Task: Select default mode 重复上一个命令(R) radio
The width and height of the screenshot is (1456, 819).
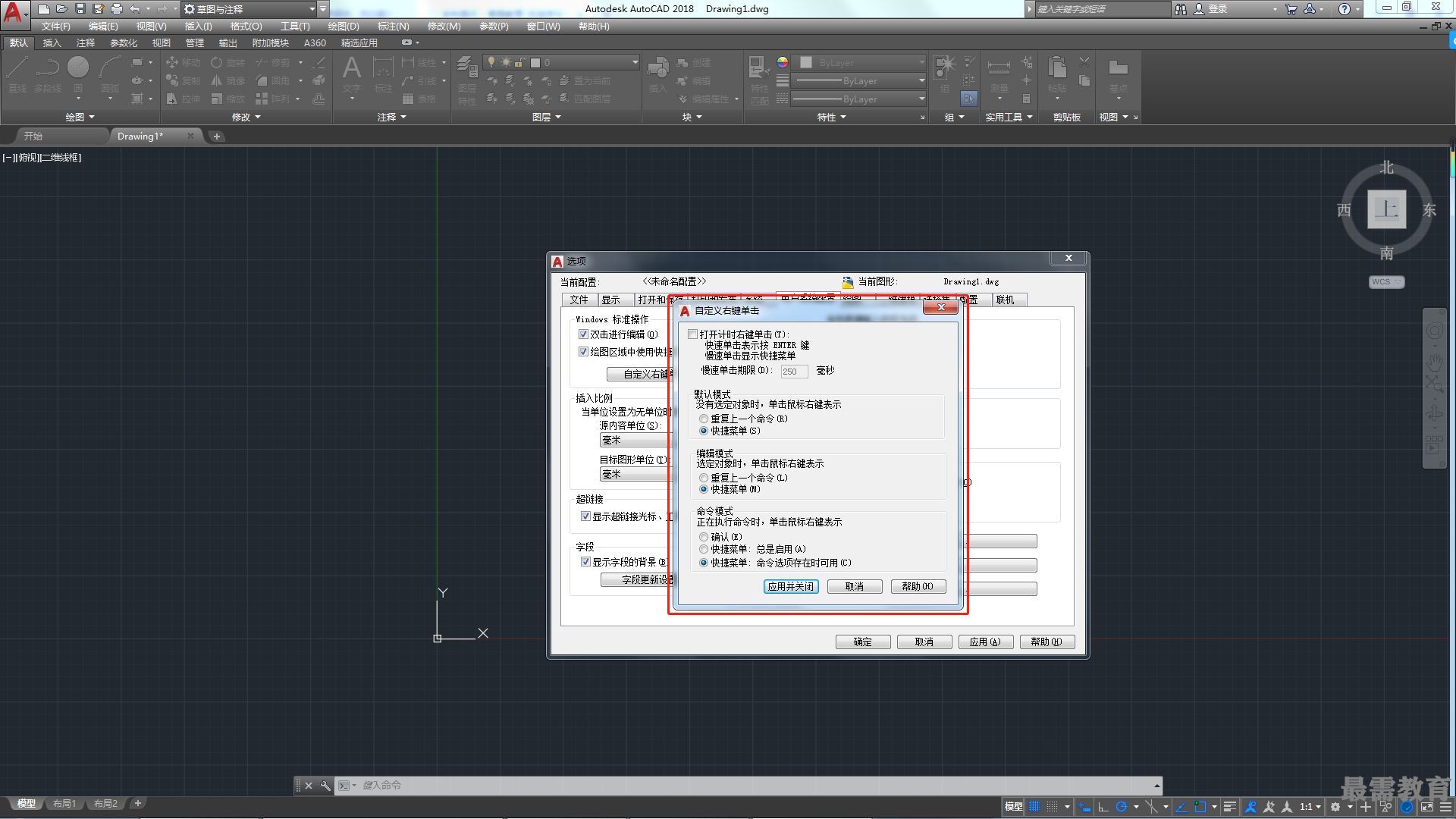Action: [x=704, y=419]
